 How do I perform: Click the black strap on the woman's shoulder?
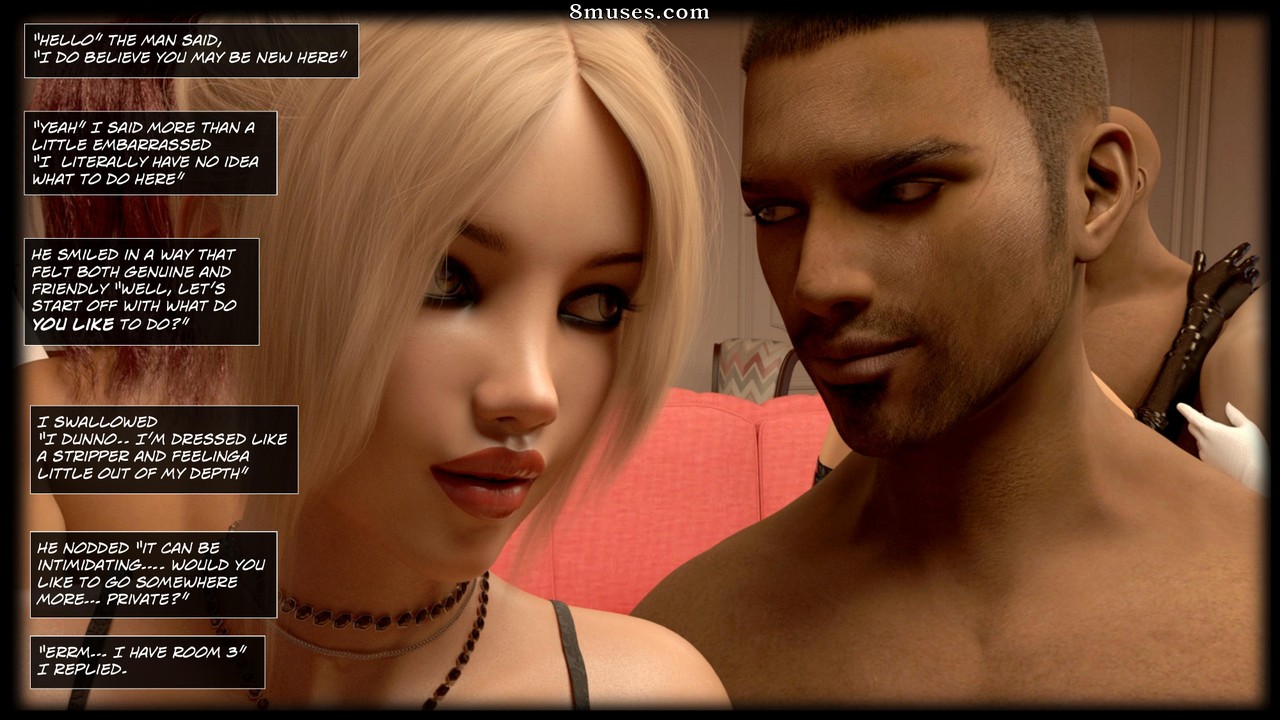[x=570, y=655]
